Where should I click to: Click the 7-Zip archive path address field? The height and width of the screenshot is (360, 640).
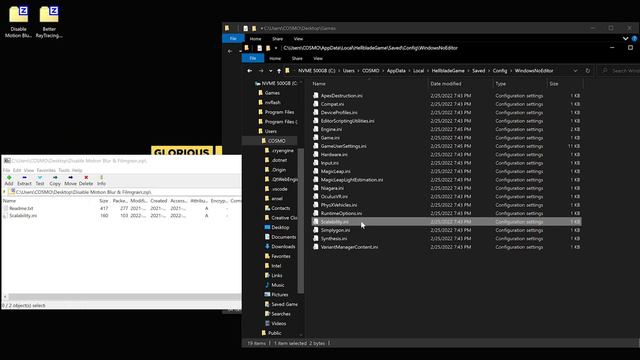(x=125, y=192)
